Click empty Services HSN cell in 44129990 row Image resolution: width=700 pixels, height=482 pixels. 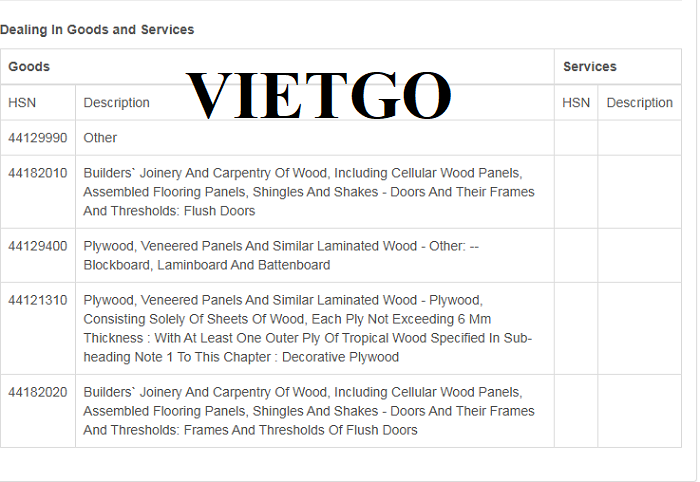(x=576, y=138)
